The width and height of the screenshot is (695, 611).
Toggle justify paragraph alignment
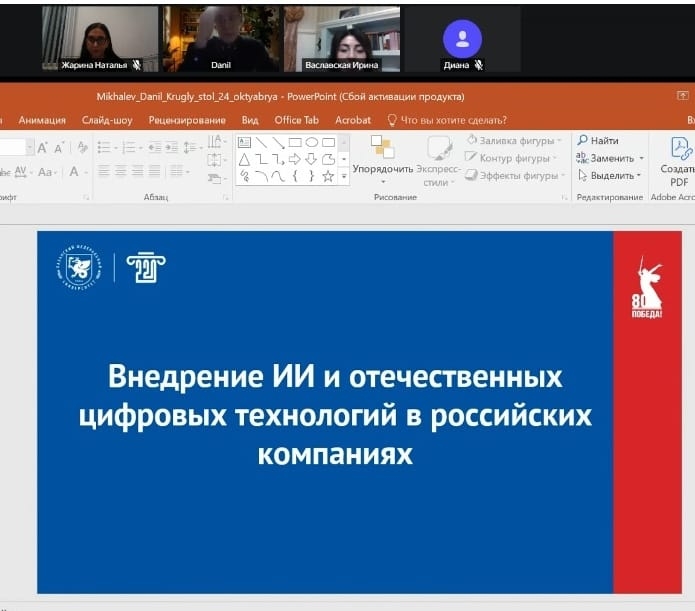click(155, 172)
